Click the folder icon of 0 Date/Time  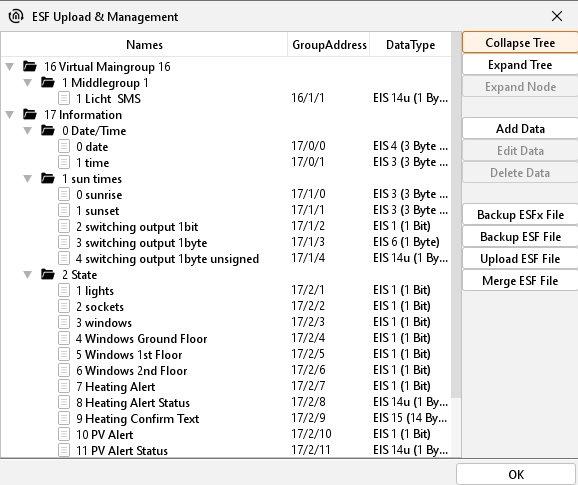pyautogui.click(x=48, y=130)
